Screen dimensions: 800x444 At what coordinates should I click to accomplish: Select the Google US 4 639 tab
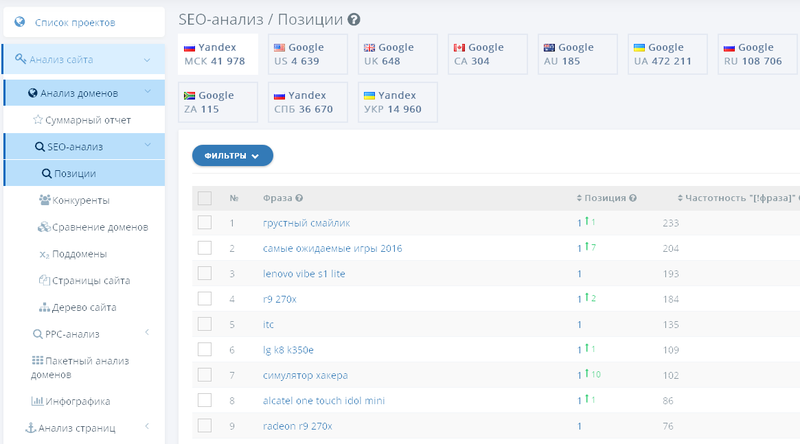pos(308,54)
